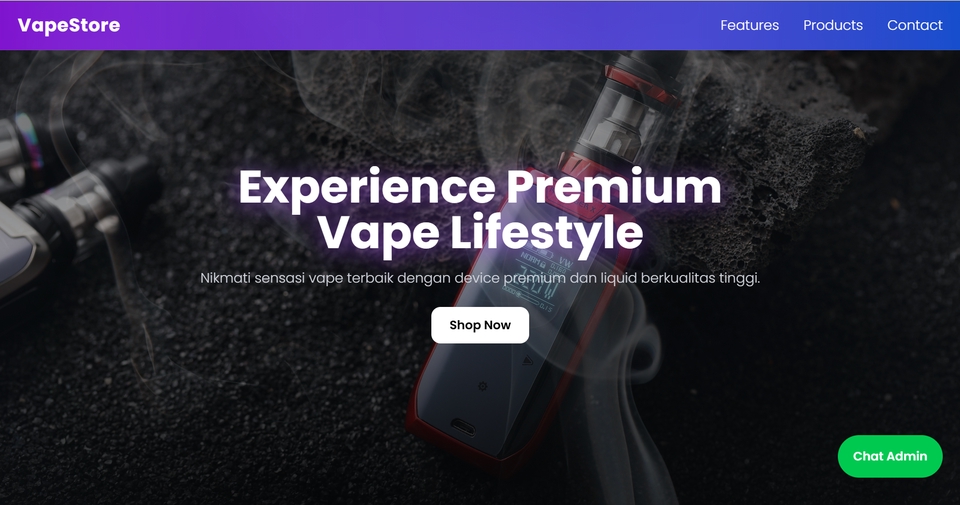Screen dimensions: 960x505
Task: Select Contact in the top navigation
Action: coord(915,25)
